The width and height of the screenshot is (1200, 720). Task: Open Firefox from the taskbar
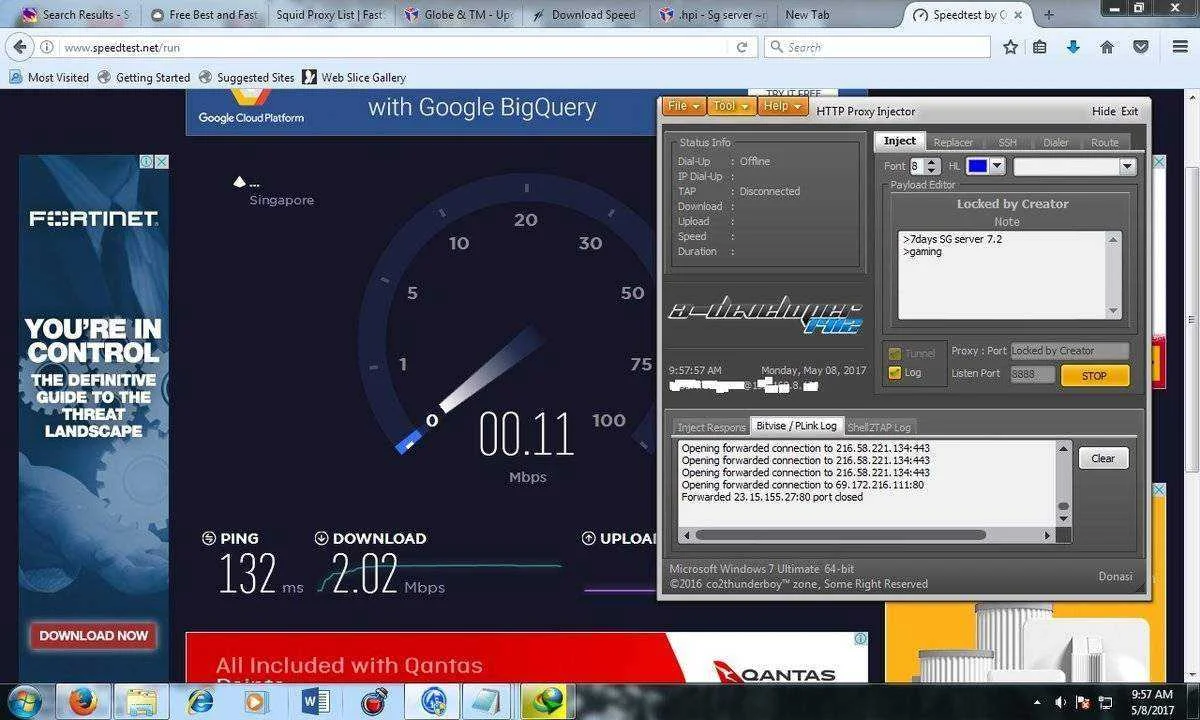click(x=83, y=701)
